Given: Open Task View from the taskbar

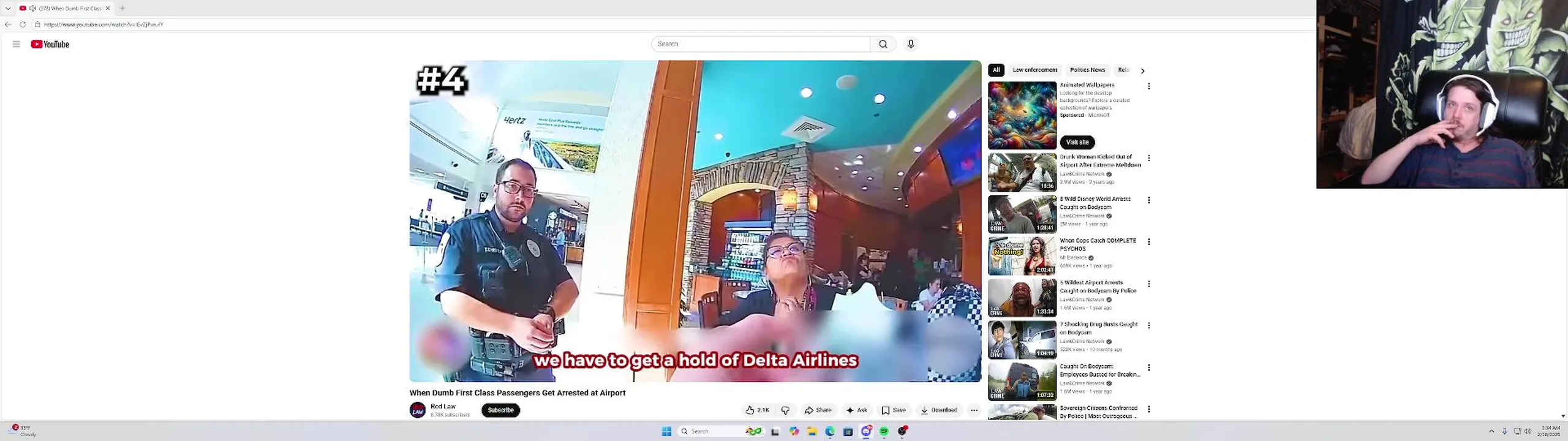Looking at the screenshot, I should point(775,432).
